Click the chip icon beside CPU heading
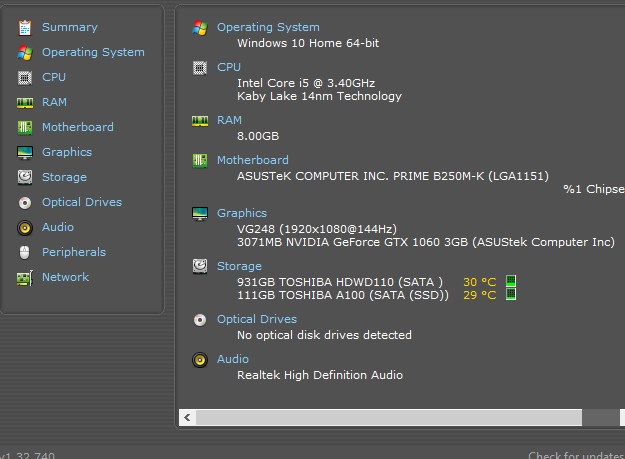Screen dimensions: 625x459 (200, 68)
